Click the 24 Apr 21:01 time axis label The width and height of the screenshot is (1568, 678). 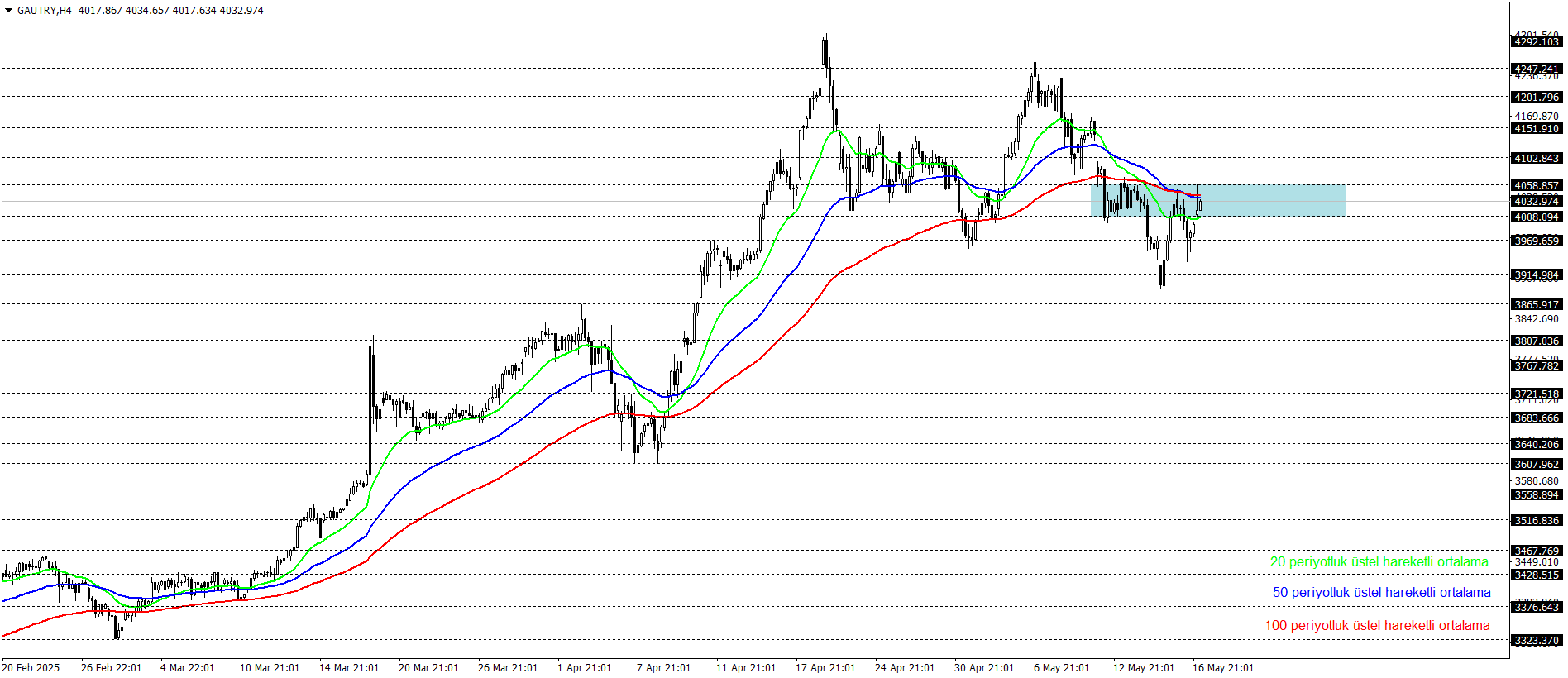pos(905,668)
